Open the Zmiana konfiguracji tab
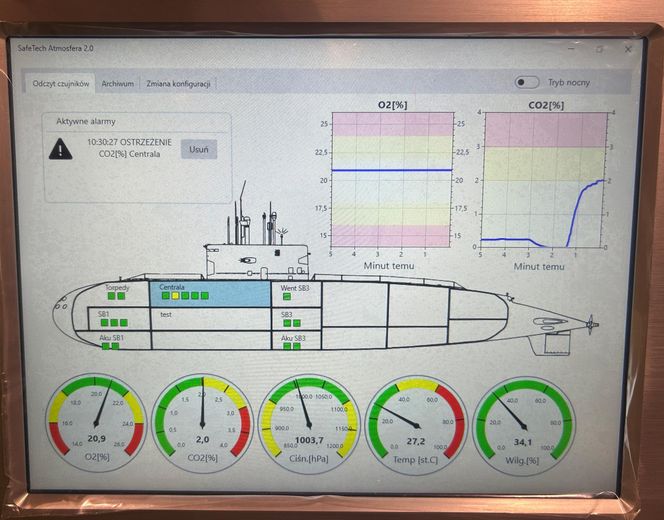Image resolution: width=664 pixels, height=520 pixels. point(177,84)
